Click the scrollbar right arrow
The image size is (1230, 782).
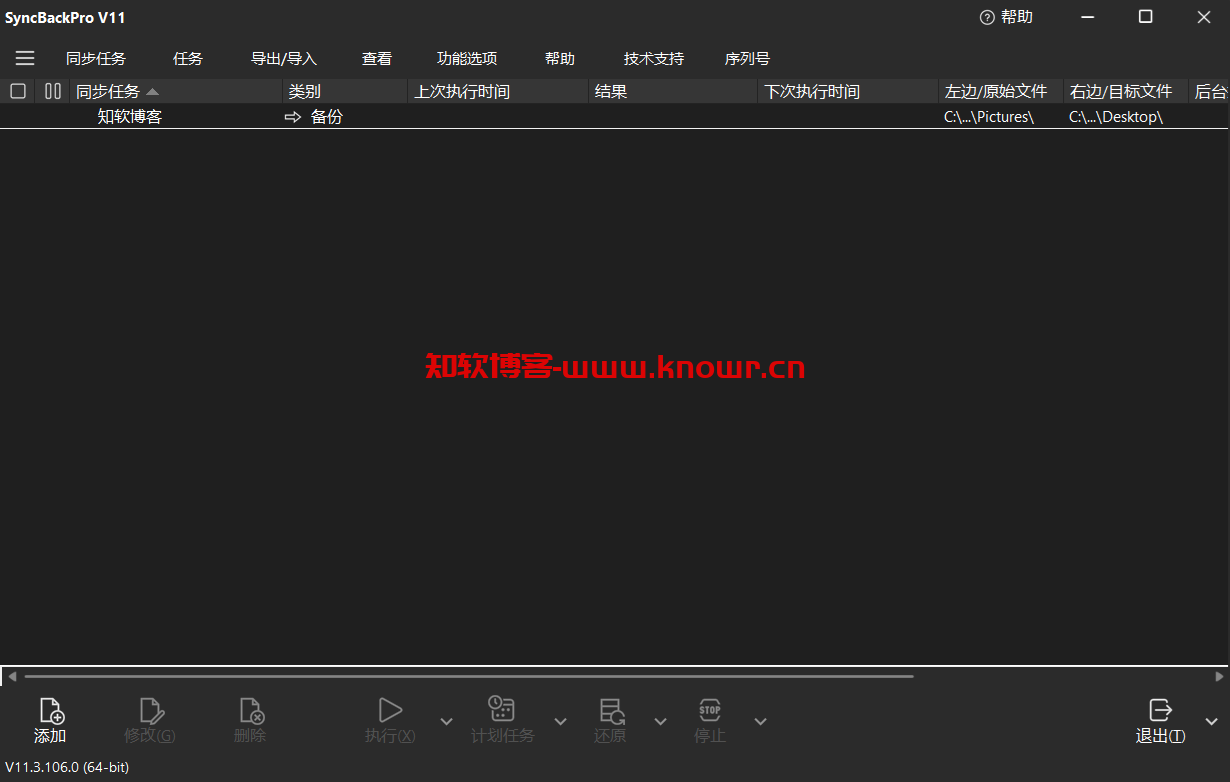tap(1219, 677)
